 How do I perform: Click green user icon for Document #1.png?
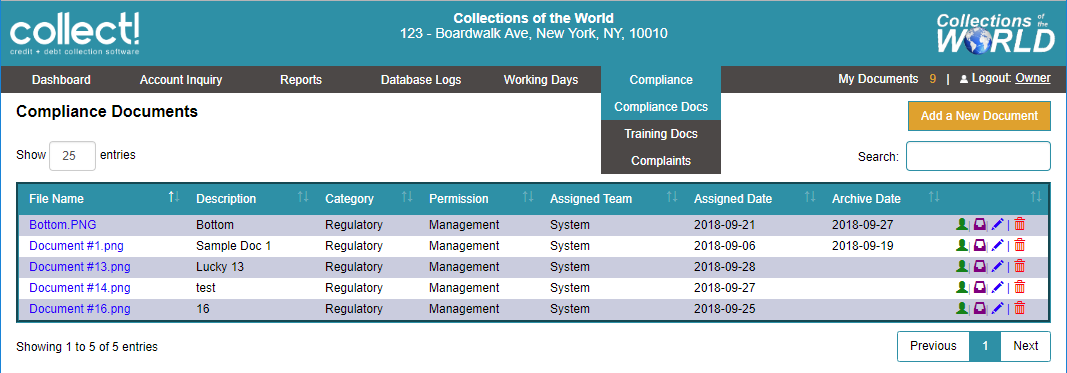coord(962,245)
